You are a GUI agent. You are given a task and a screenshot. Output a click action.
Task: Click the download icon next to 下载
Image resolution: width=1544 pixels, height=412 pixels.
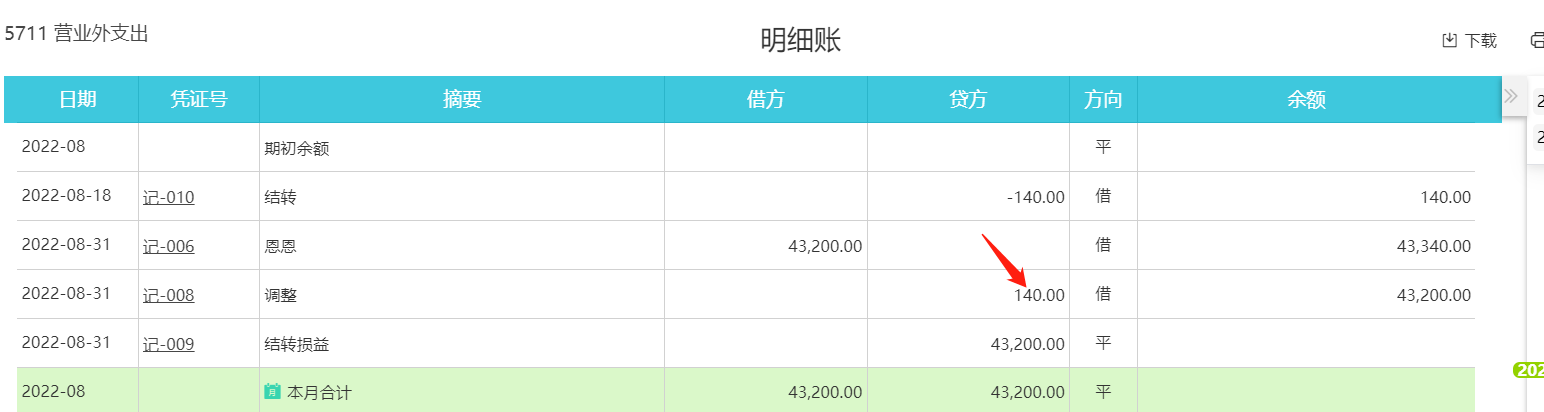pyautogui.click(x=1449, y=41)
